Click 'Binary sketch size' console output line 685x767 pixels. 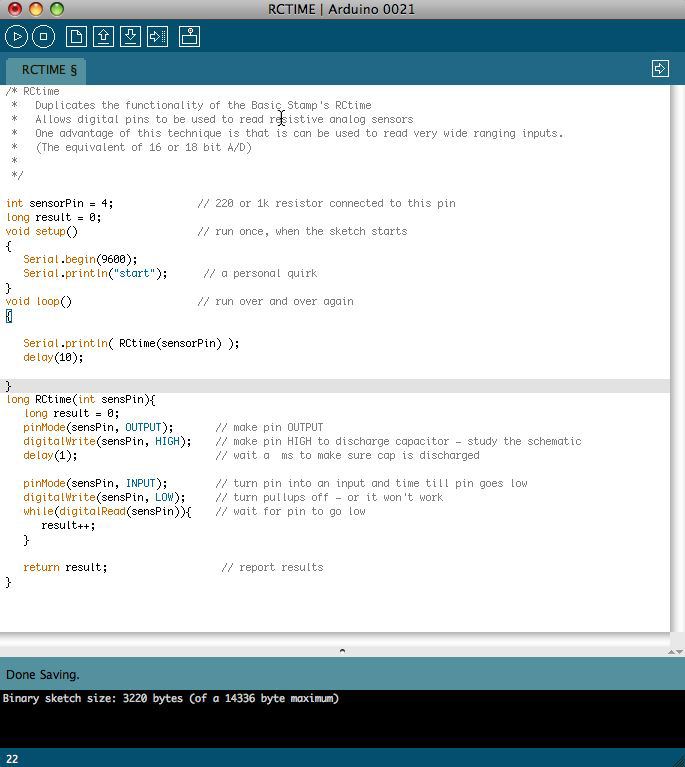pyautogui.click(x=171, y=699)
